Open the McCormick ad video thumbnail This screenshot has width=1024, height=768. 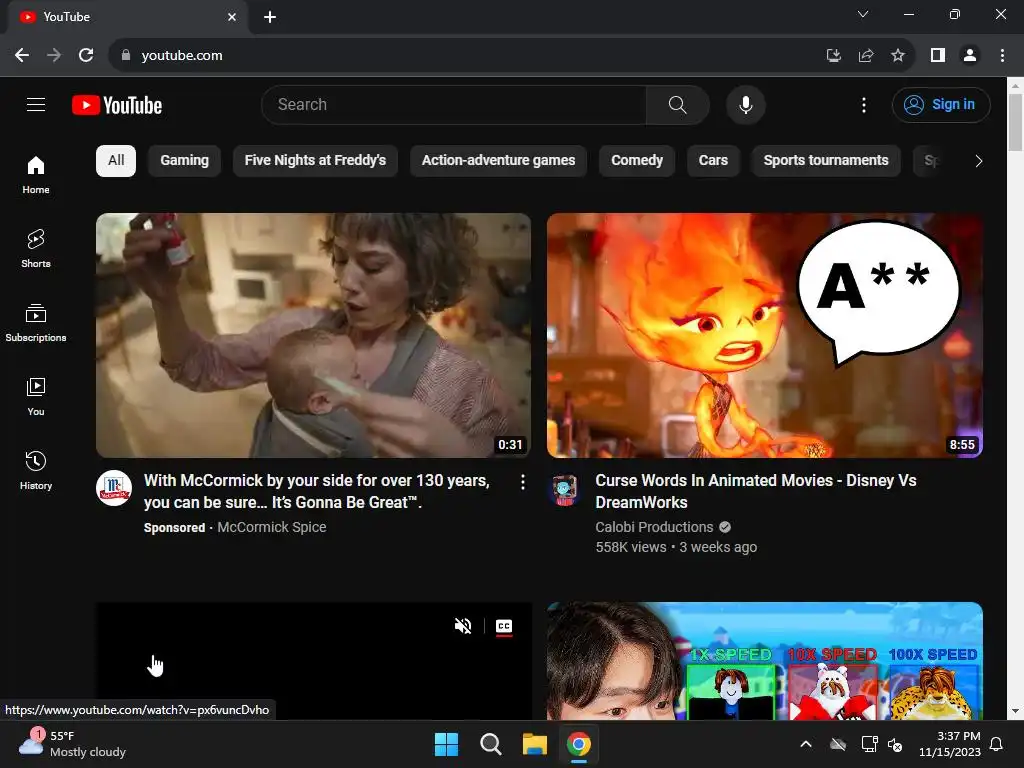(313, 335)
